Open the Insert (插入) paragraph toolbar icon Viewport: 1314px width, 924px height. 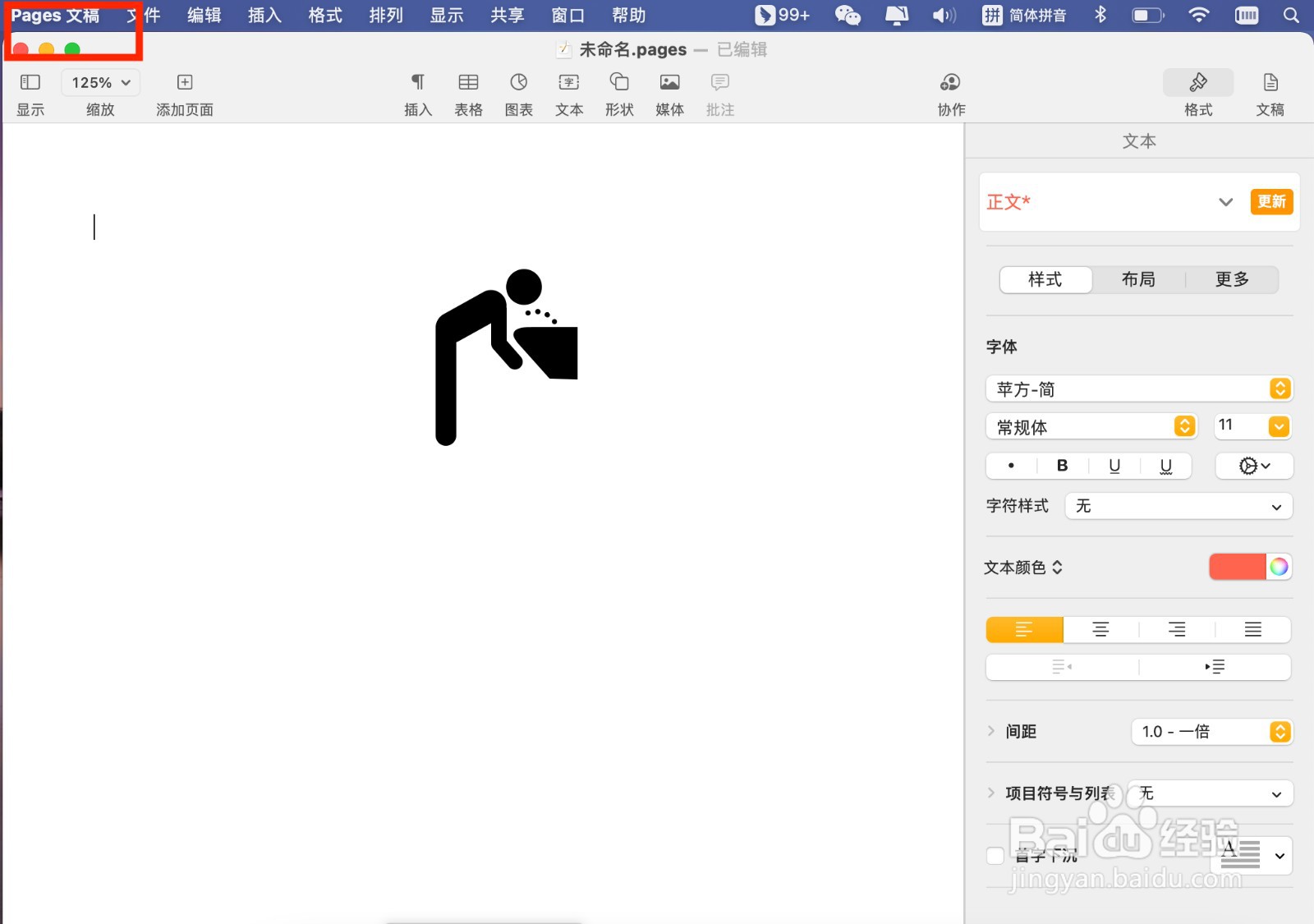[418, 82]
